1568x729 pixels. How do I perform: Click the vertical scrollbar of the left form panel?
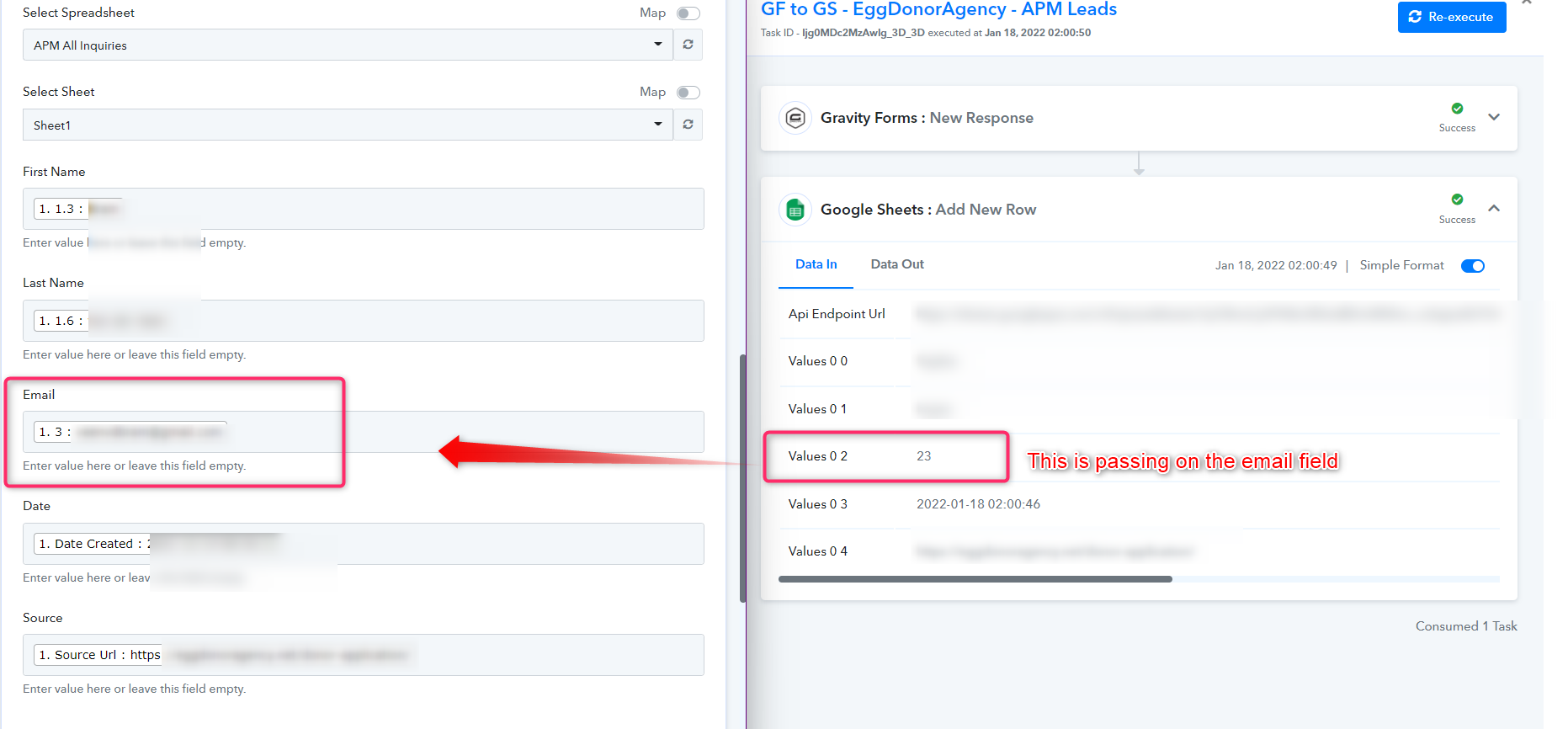(742, 478)
